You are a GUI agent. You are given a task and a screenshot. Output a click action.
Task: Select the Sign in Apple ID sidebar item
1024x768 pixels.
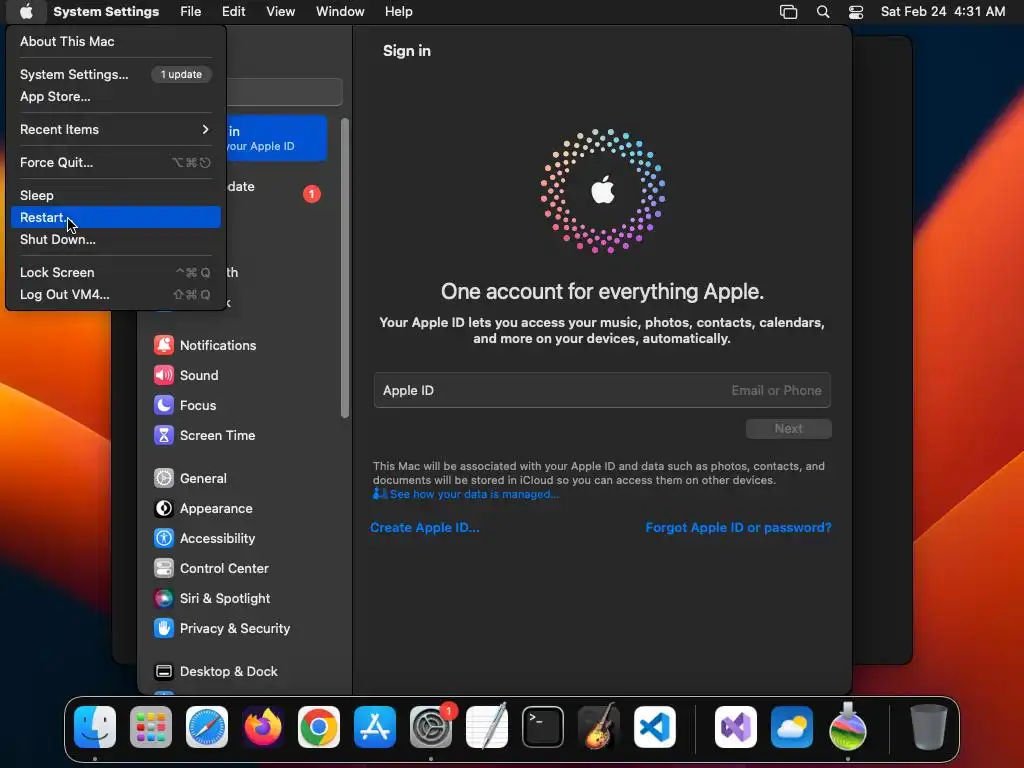click(276, 138)
